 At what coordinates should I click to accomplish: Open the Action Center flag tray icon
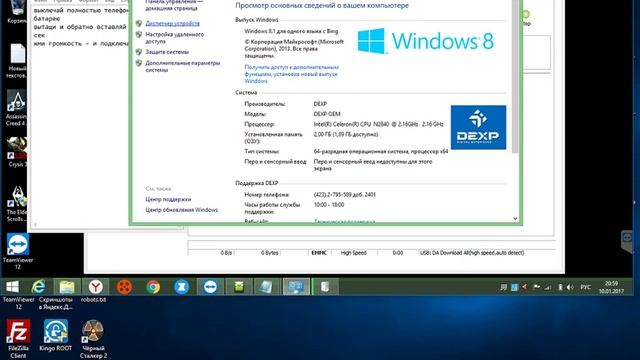[x=537, y=287]
